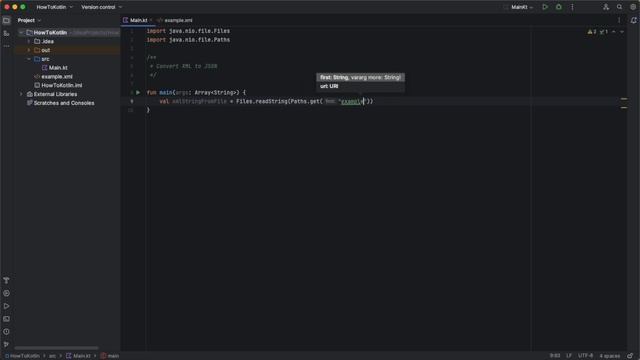The height and width of the screenshot is (360, 640).
Task: Open the Run tool window icon
Action: 6,306
